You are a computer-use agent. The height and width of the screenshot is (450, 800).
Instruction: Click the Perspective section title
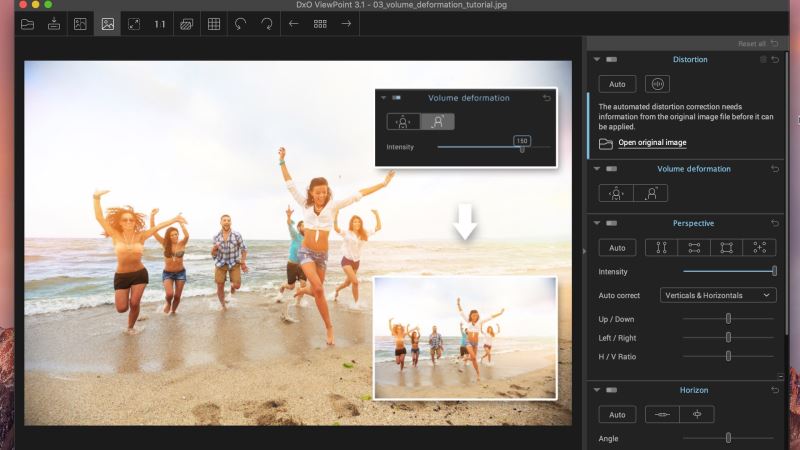(x=693, y=223)
